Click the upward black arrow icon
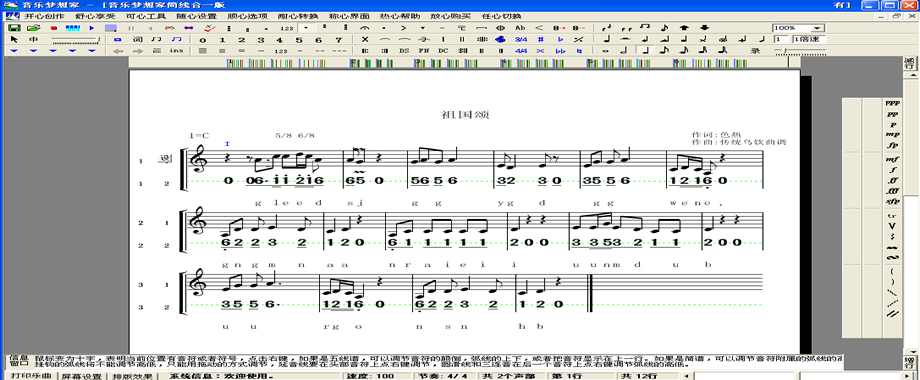Viewport: 920px width, 380px height. coord(684,28)
